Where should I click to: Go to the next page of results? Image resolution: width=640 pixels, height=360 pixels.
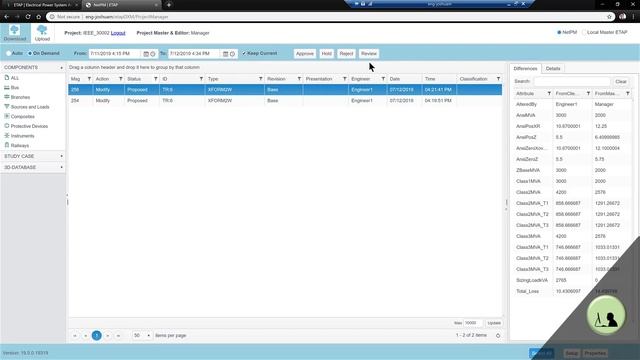[x=108, y=336]
